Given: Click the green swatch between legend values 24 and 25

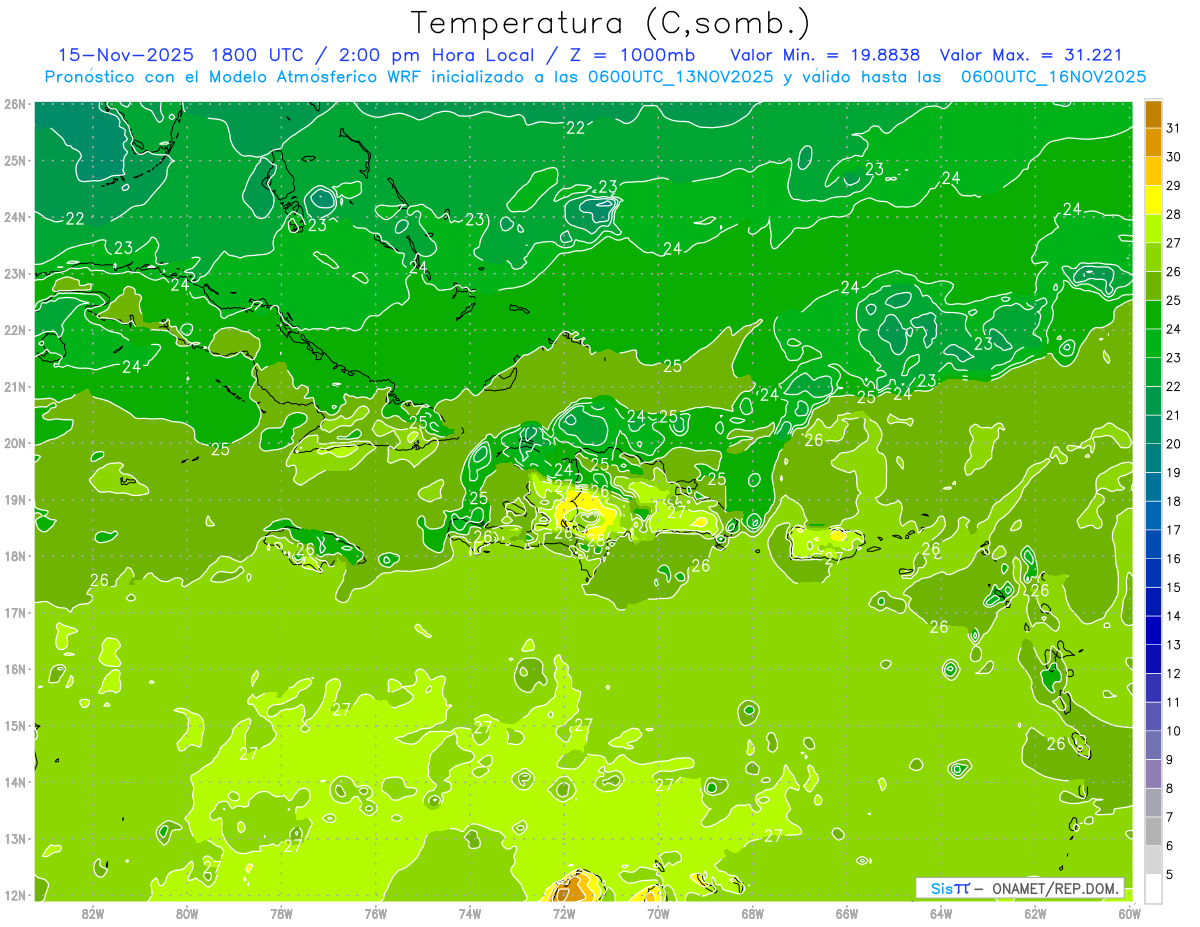Looking at the screenshot, I should (x=1153, y=314).
